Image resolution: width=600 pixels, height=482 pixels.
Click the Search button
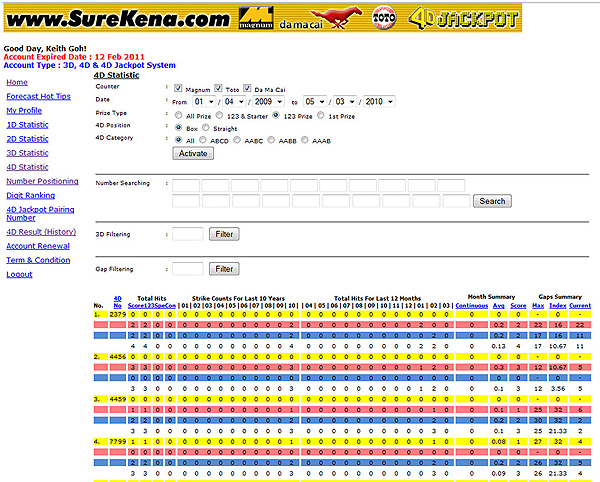pyautogui.click(x=492, y=201)
